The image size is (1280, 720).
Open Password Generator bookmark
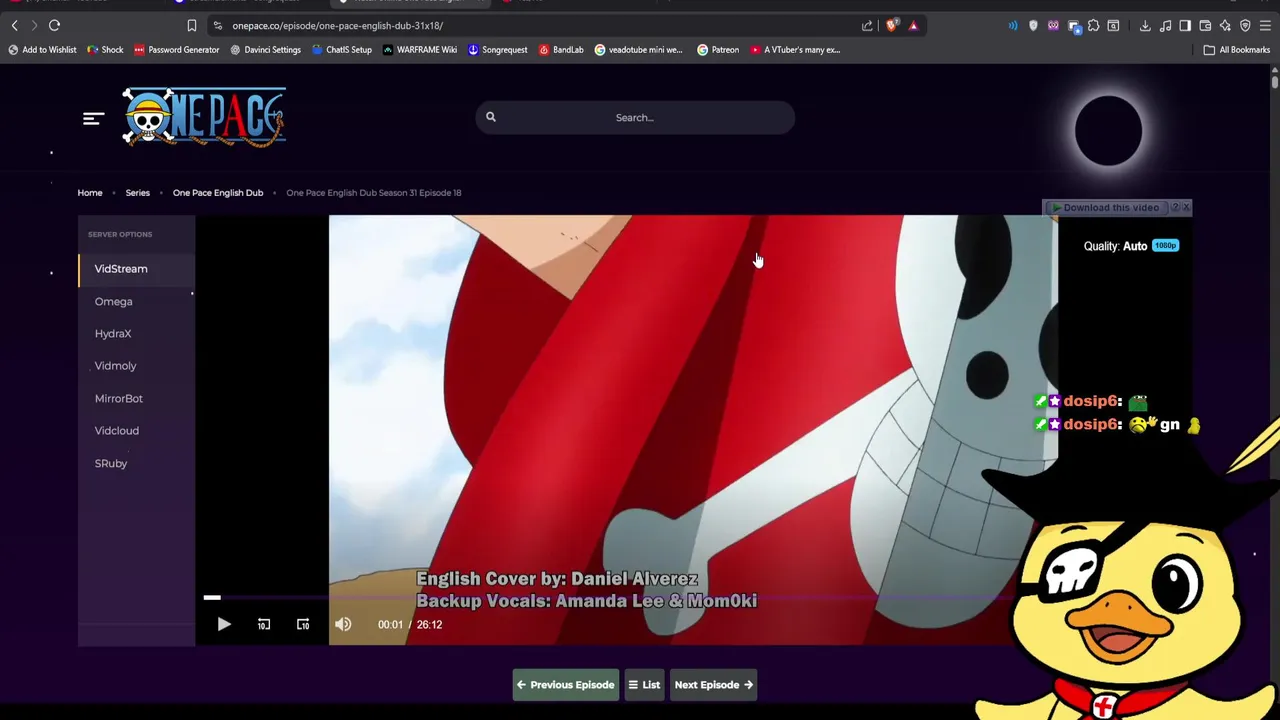tap(176, 49)
